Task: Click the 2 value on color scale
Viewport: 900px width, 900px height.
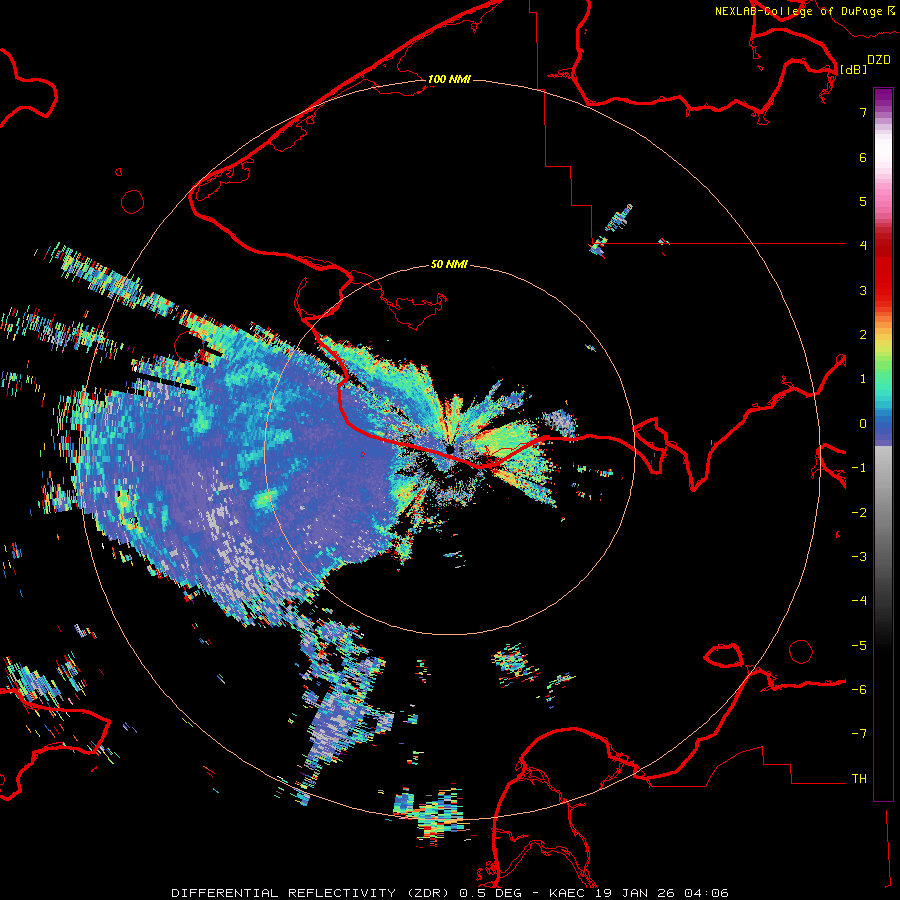Action: [x=863, y=335]
